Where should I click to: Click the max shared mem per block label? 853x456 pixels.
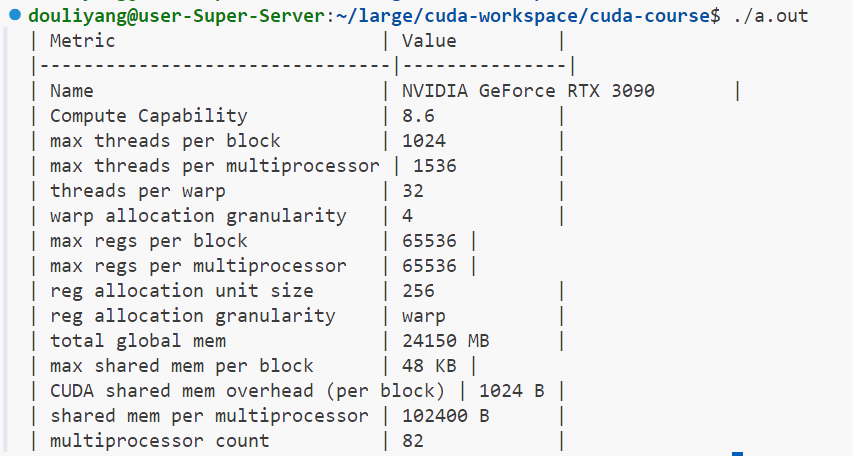181,366
